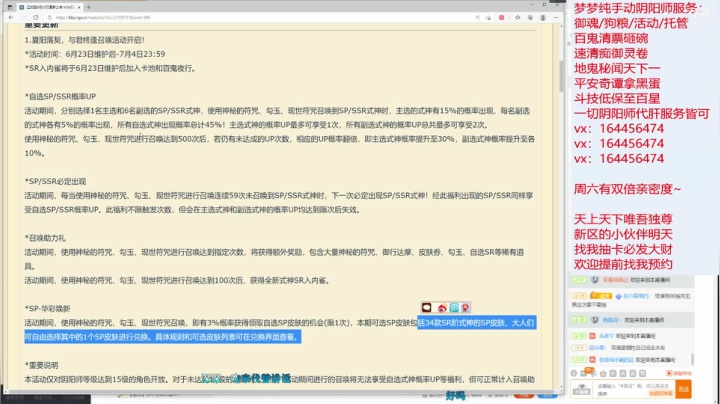Click the heading '*自选SP/SSR概率UP'
Image resolution: width=720 pixels, height=404 pixels.
point(61,96)
